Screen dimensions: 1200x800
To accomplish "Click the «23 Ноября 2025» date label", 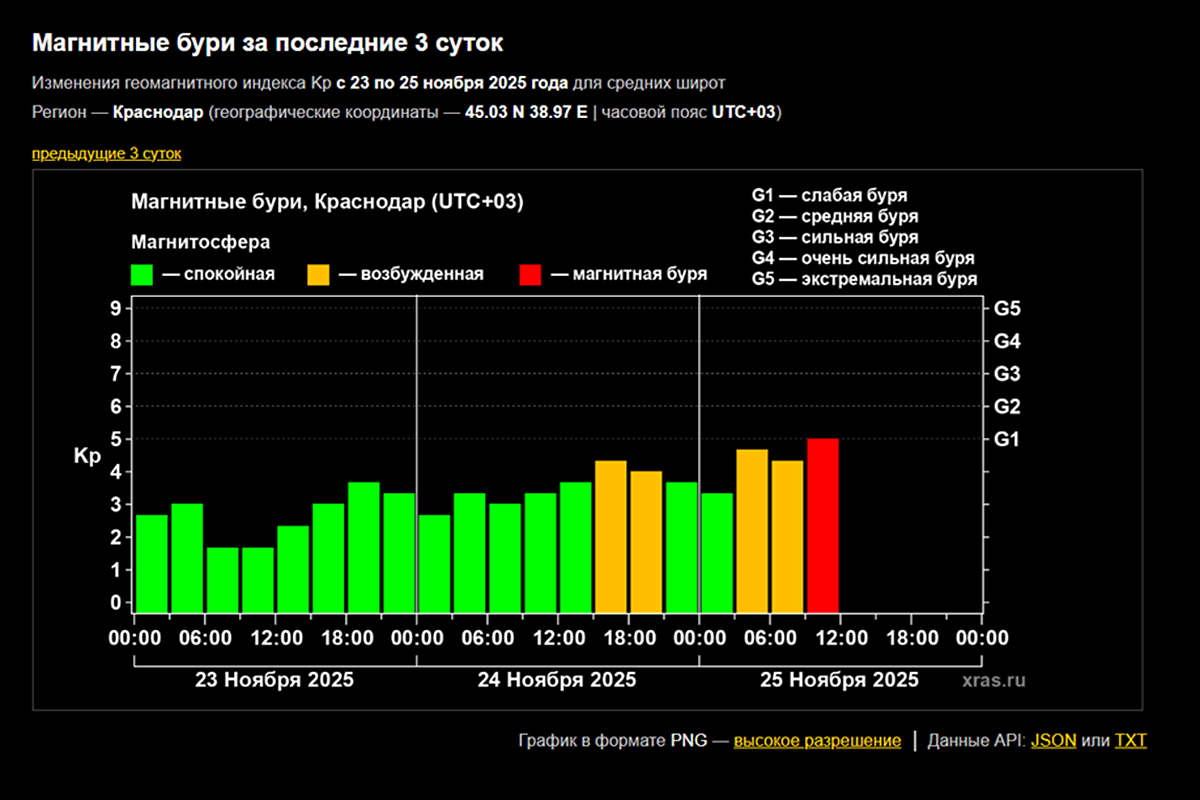I will [x=273, y=680].
